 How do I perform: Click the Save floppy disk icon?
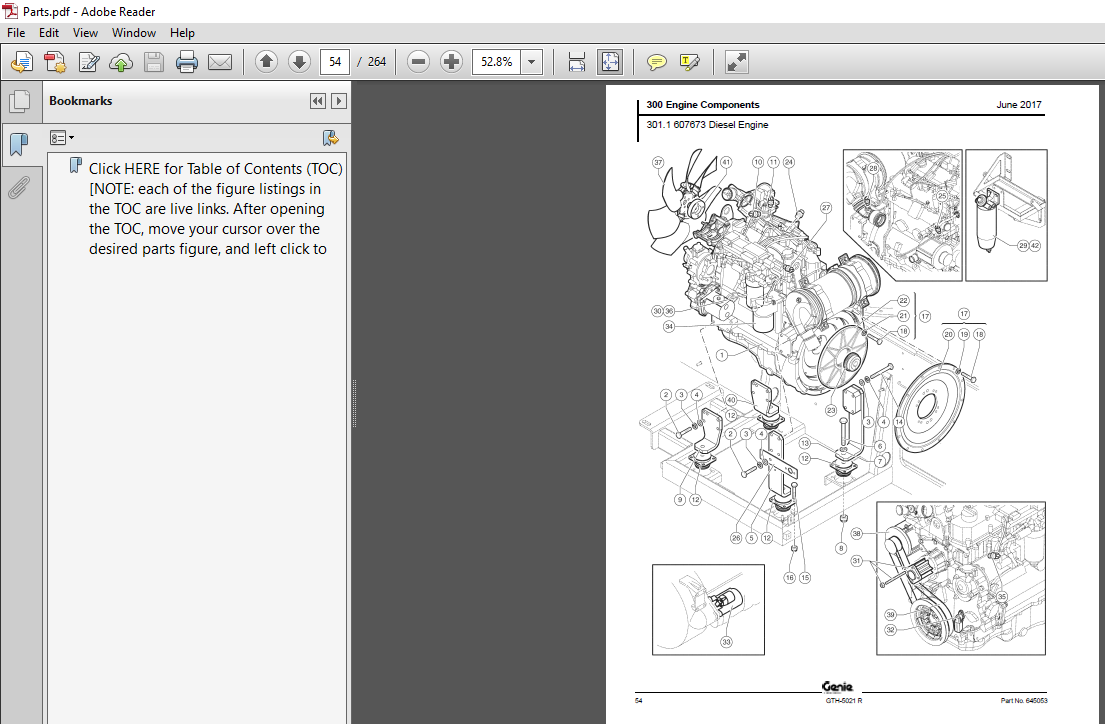(154, 62)
